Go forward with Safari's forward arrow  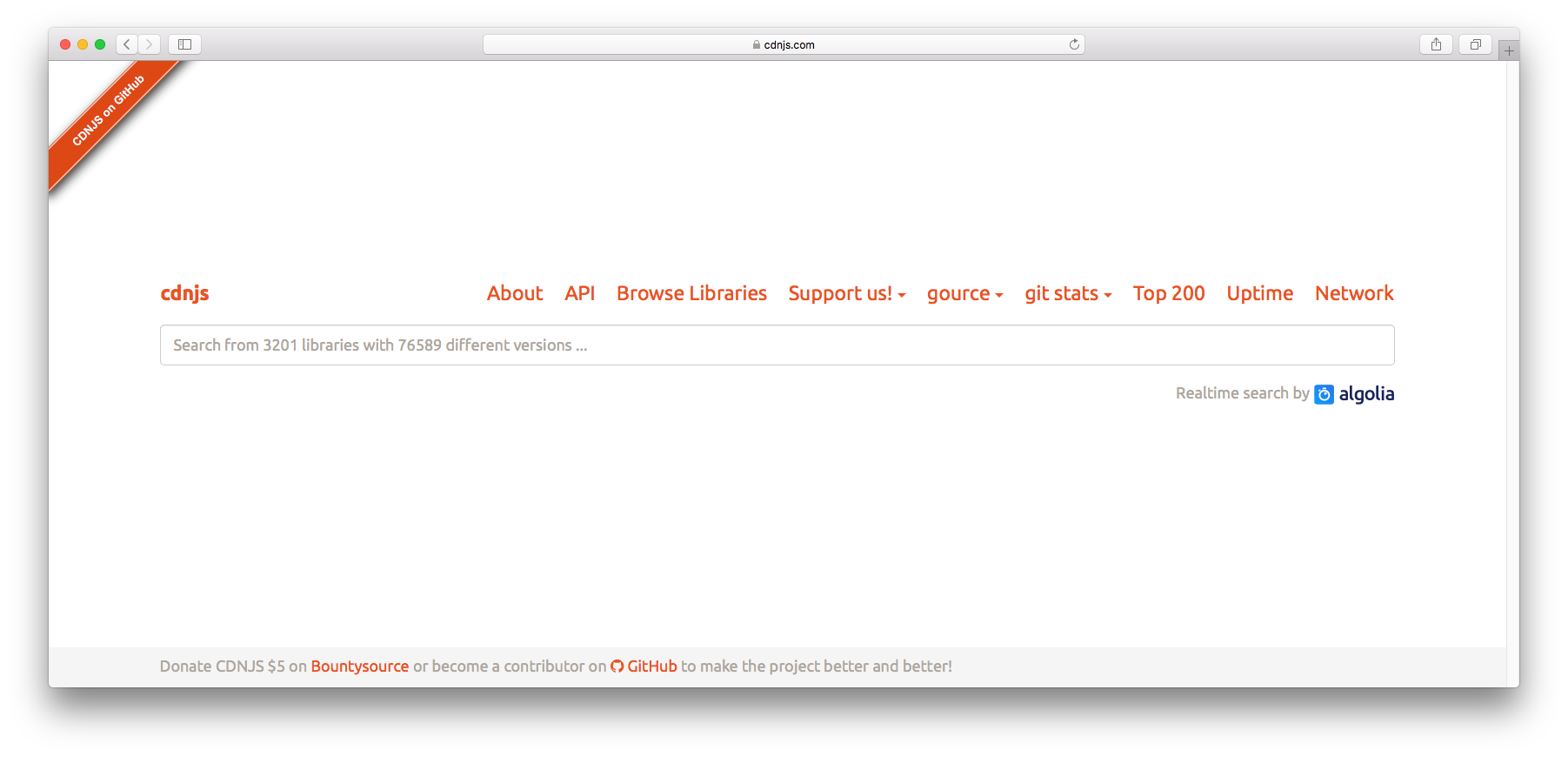[x=150, y=44]
